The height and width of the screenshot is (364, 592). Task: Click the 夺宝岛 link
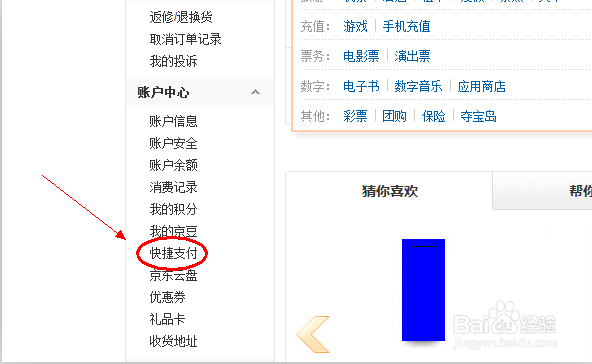pyautogui.click(x=478, y=116)
